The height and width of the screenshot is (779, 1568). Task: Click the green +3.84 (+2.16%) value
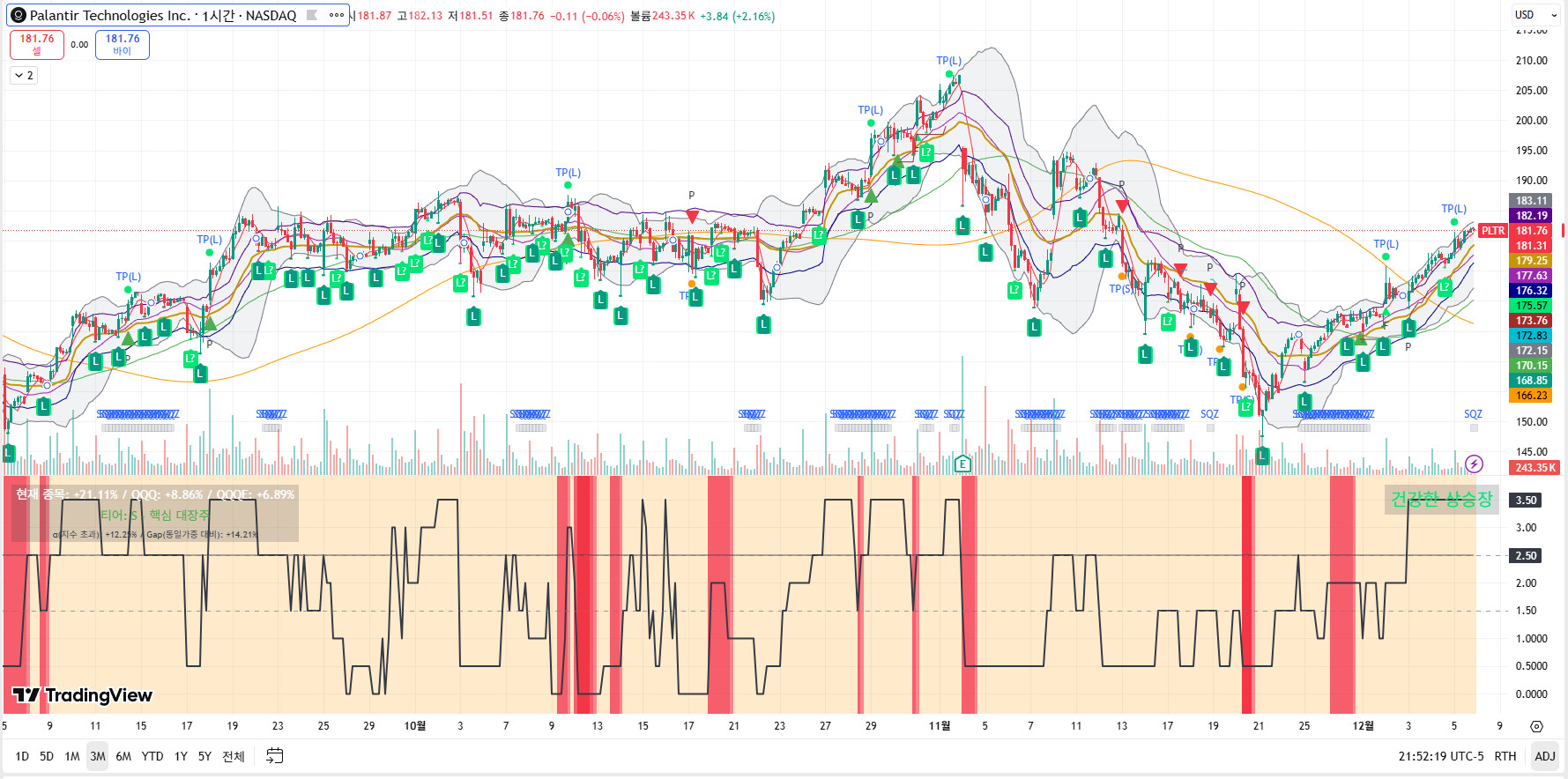[x=738, y=16]
